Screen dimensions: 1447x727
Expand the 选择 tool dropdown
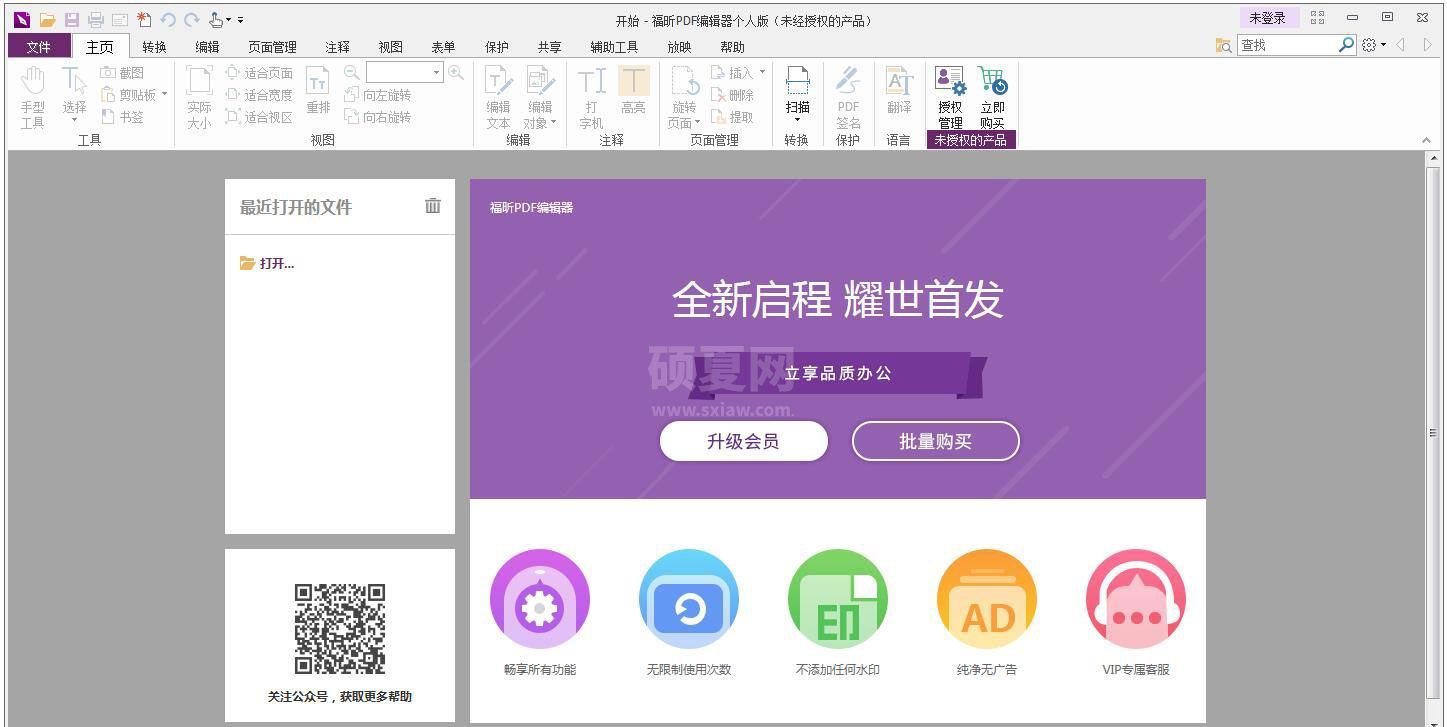tap(74, 121)
